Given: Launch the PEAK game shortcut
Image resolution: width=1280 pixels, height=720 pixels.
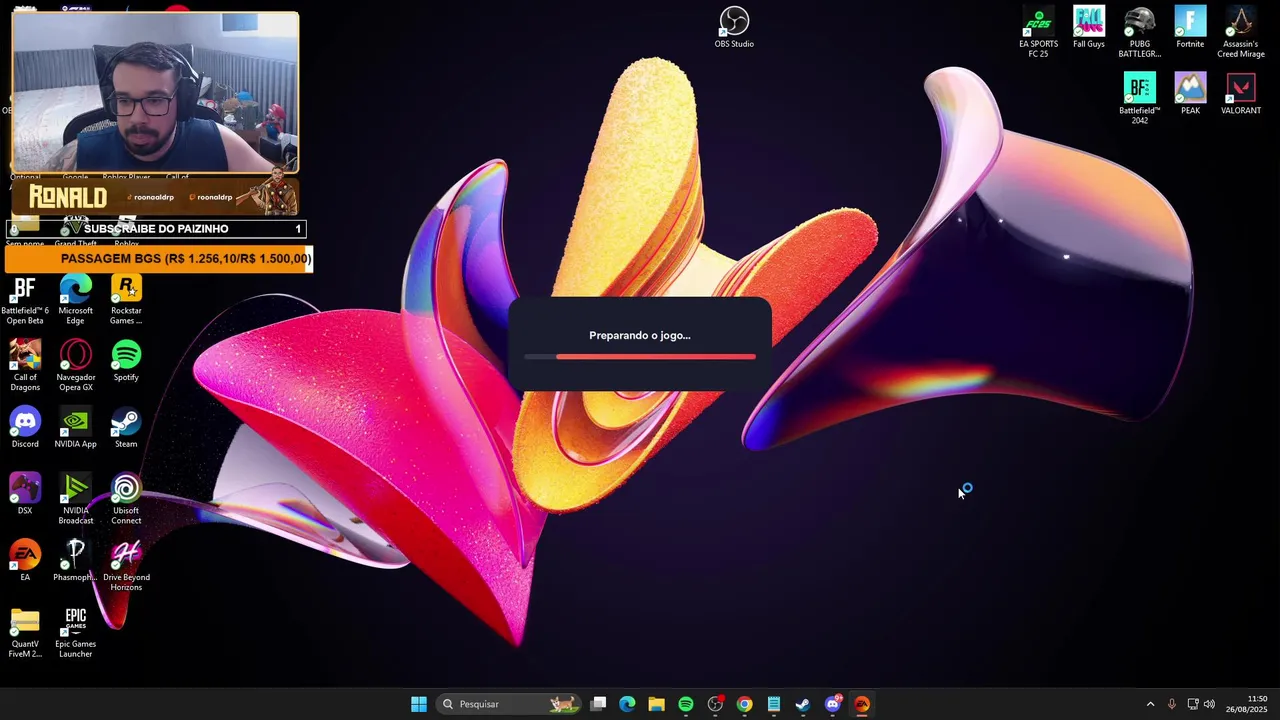Looking at the screenshot, I should (1190, 94).
